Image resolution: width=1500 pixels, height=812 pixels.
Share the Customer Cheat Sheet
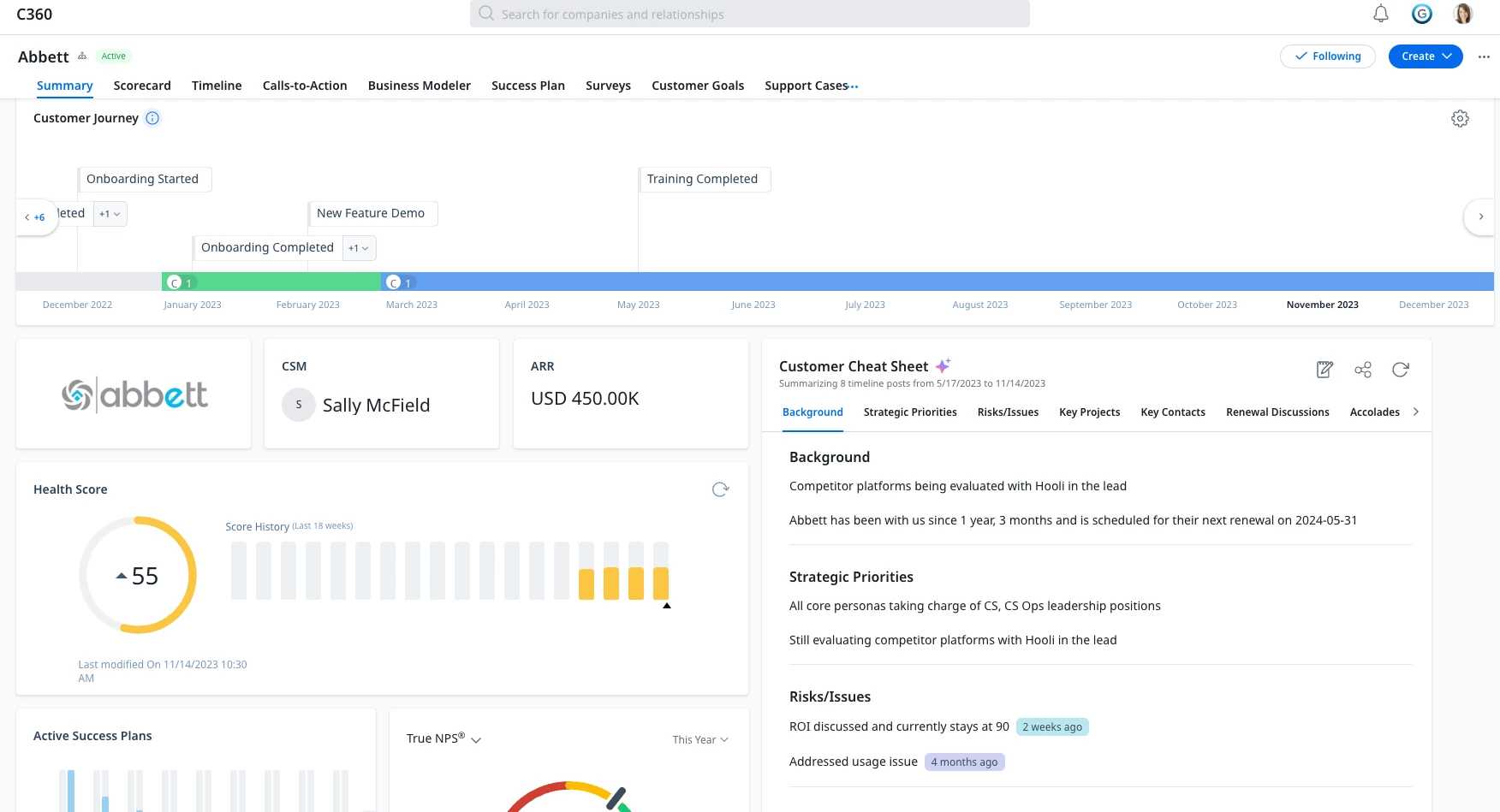(1363, 370)
